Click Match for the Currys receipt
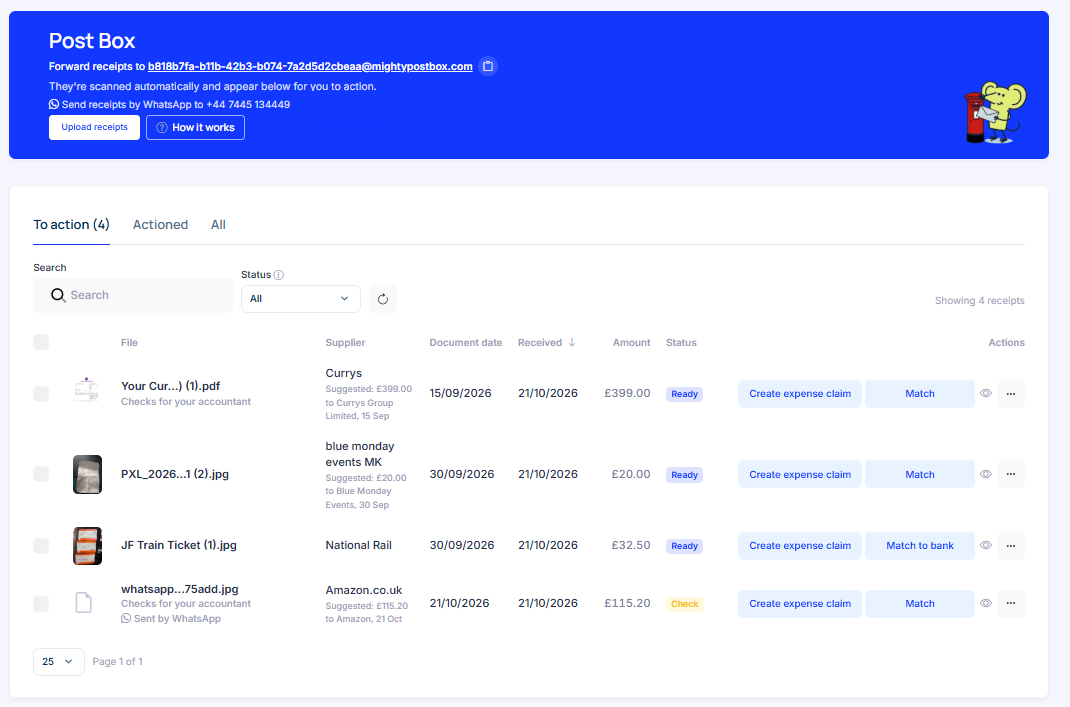This screenshot has width=1070, height=707. point(920,394)
